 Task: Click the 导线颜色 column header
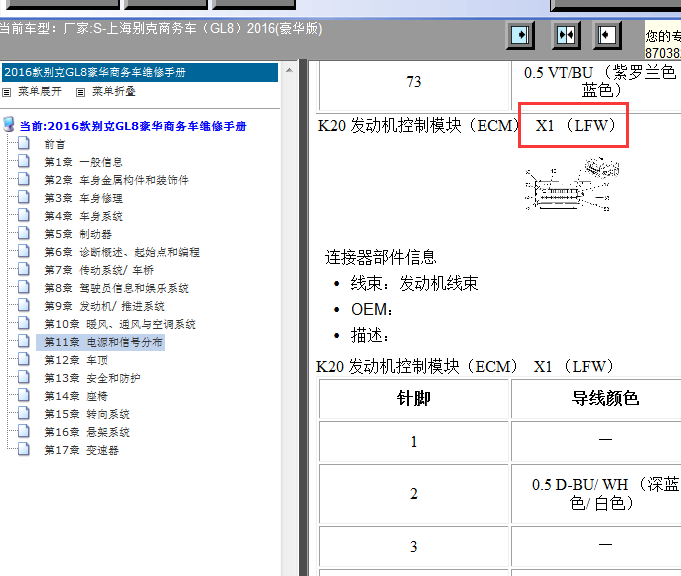click(x=605, y=398)
